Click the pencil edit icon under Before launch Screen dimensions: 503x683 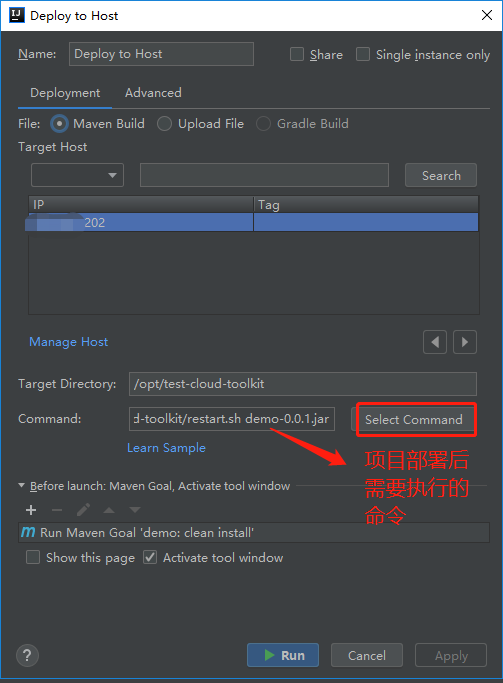click(x=83, y=510)
